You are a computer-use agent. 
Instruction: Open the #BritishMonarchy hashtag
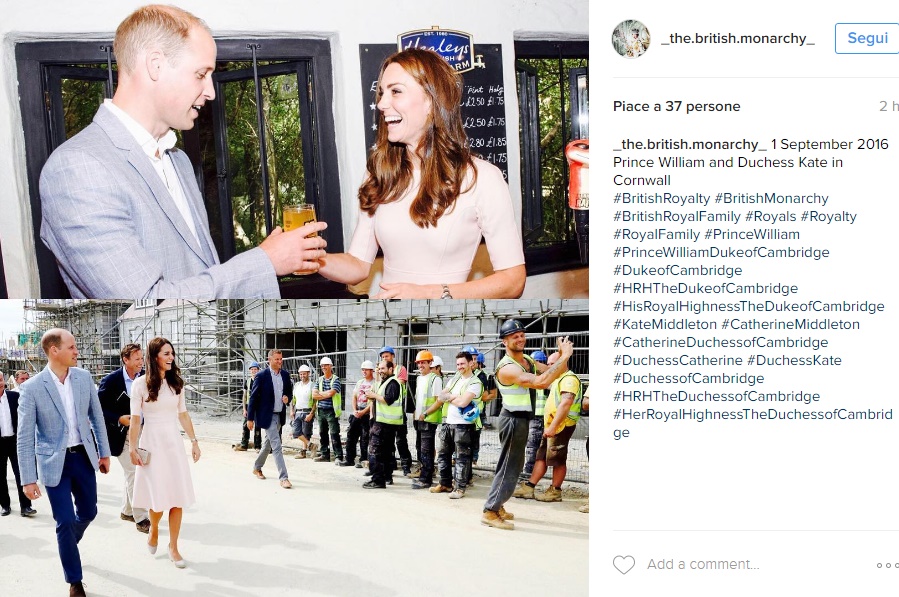click(x=771, y=198)
